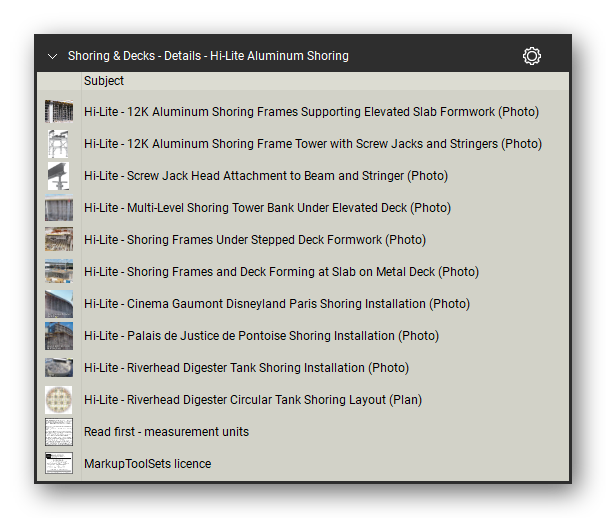This screenshot has height=518, width=606.
Task: Select thumbnail for Slab on Metal Deck
Action: [59, 272]
